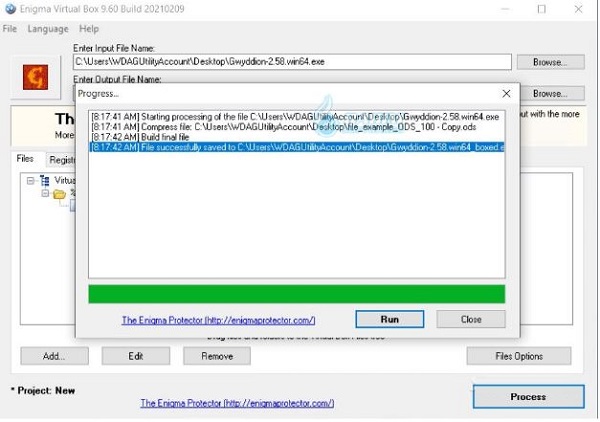This screenshot has height=422, width=600.
Task: Click Browse next to the input file name
Action: tap(551, 62)
